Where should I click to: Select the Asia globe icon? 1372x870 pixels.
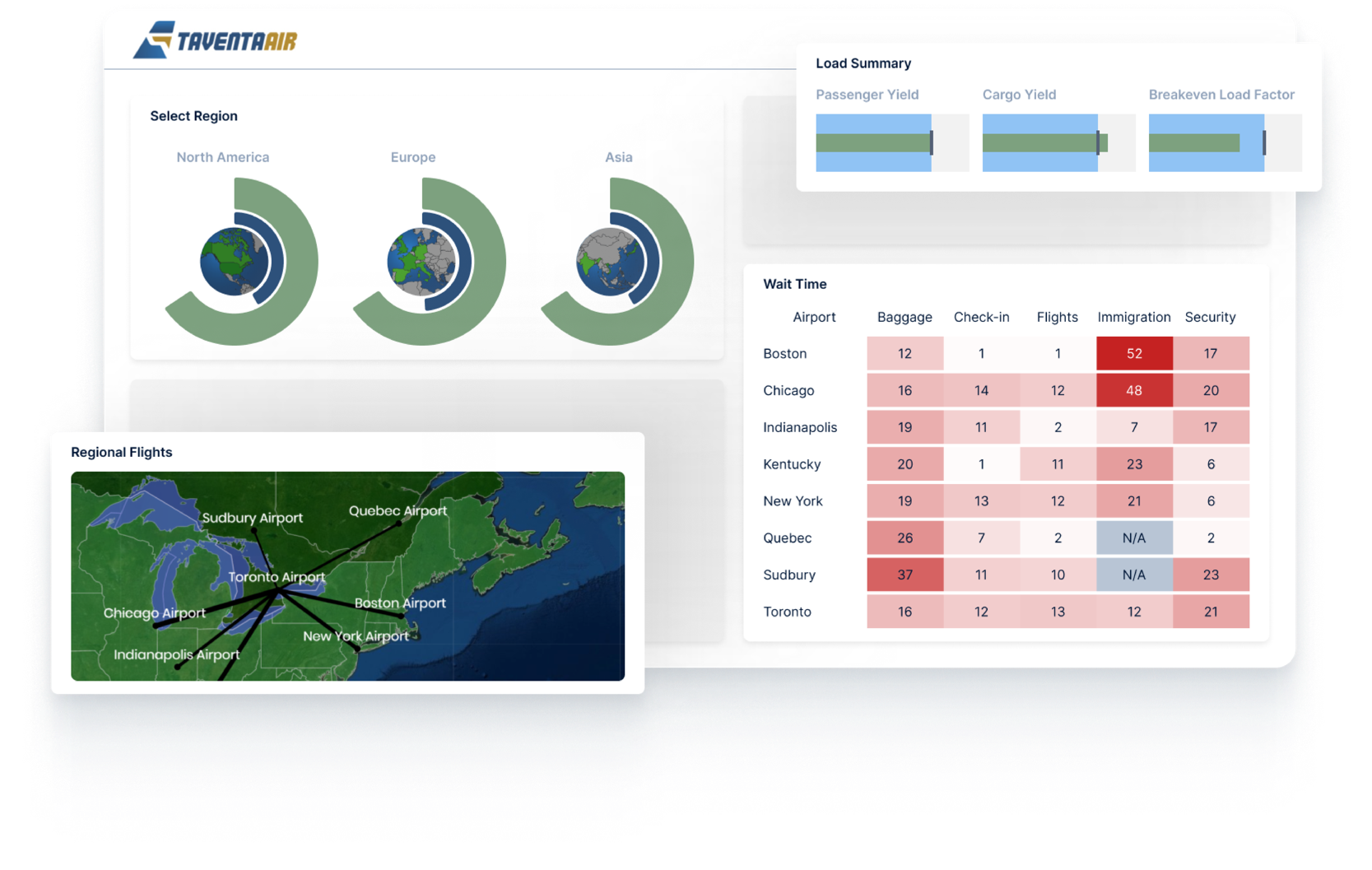tap(610, 262)
